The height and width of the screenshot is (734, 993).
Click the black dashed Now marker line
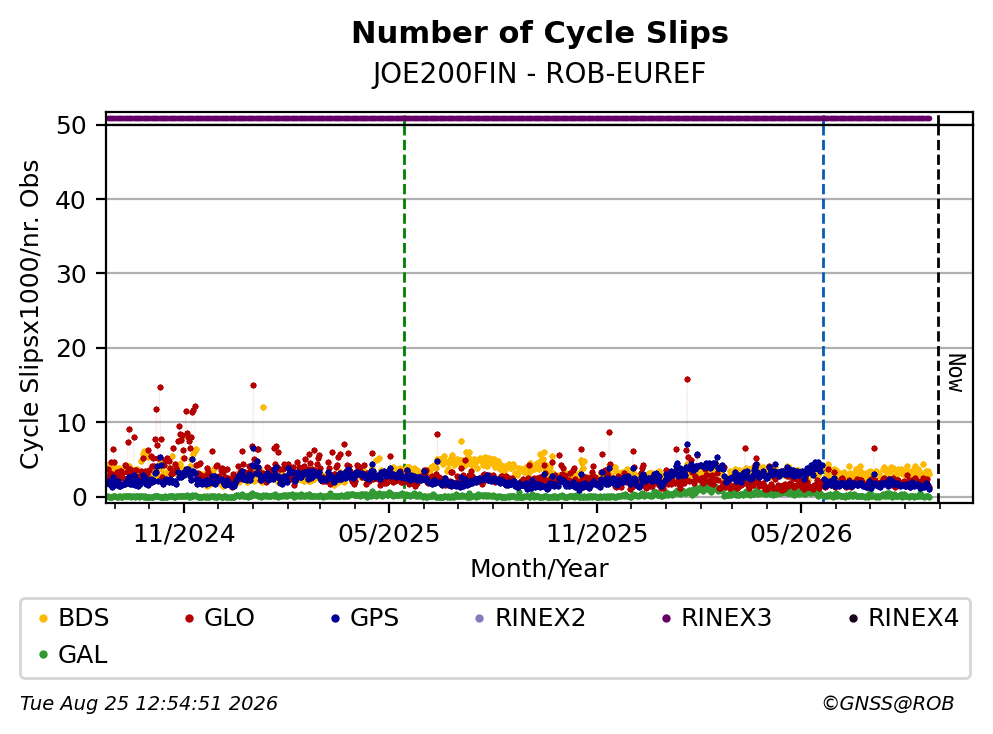(939, 310)
